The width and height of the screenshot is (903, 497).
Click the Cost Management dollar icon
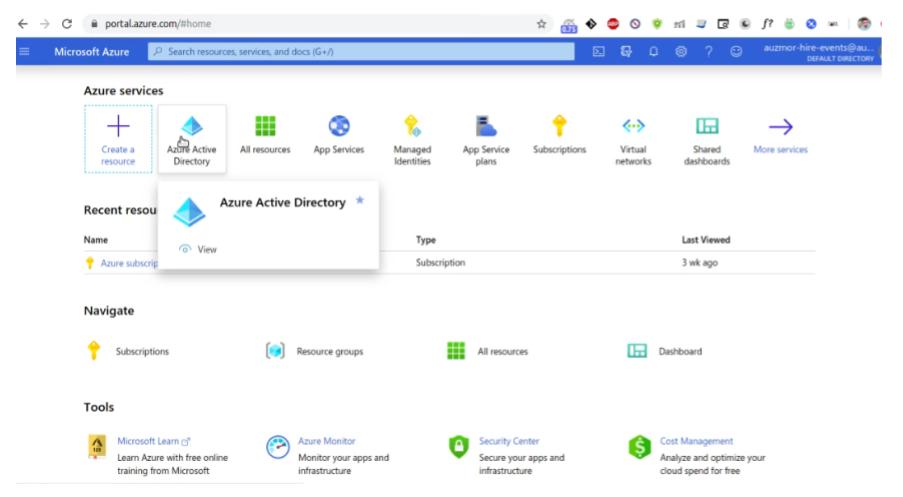pyautogui.click(x=639, y=446)
